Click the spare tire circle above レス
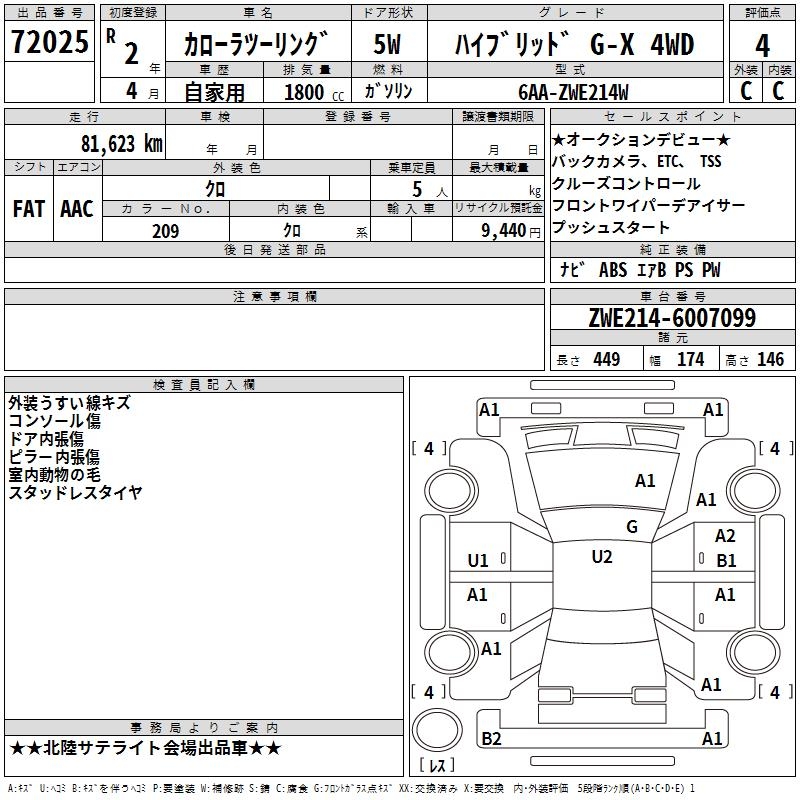Image resolution: width=800 pixels, height=800 pixels. pyautogui.click(x=437, y=729)
